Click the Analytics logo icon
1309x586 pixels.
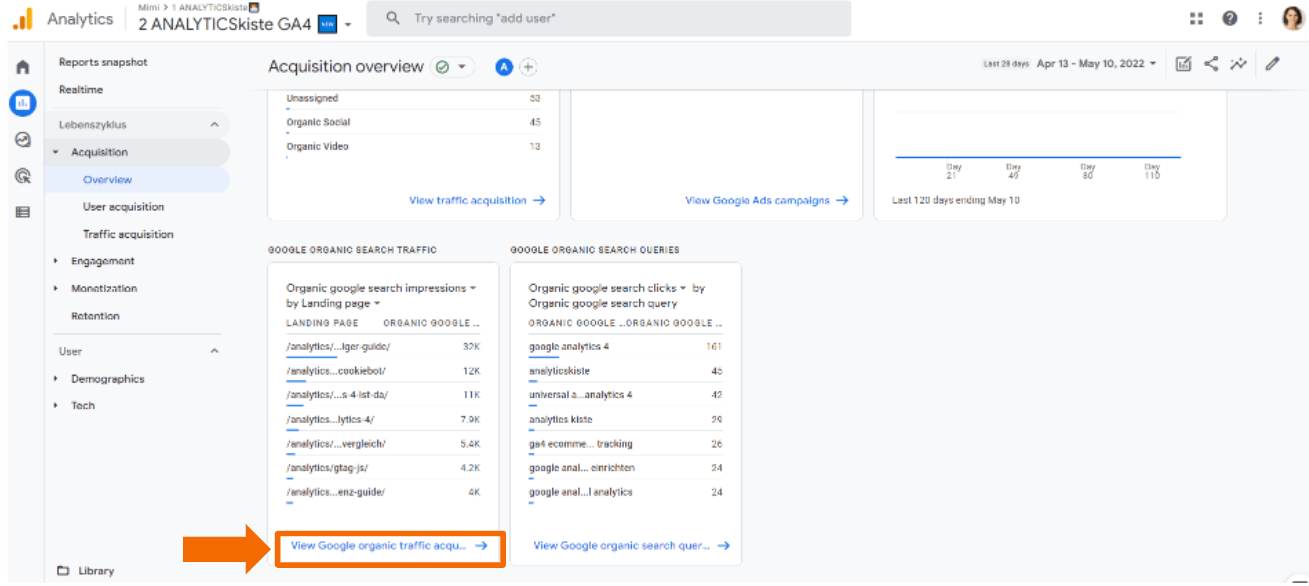pos(22,18)
